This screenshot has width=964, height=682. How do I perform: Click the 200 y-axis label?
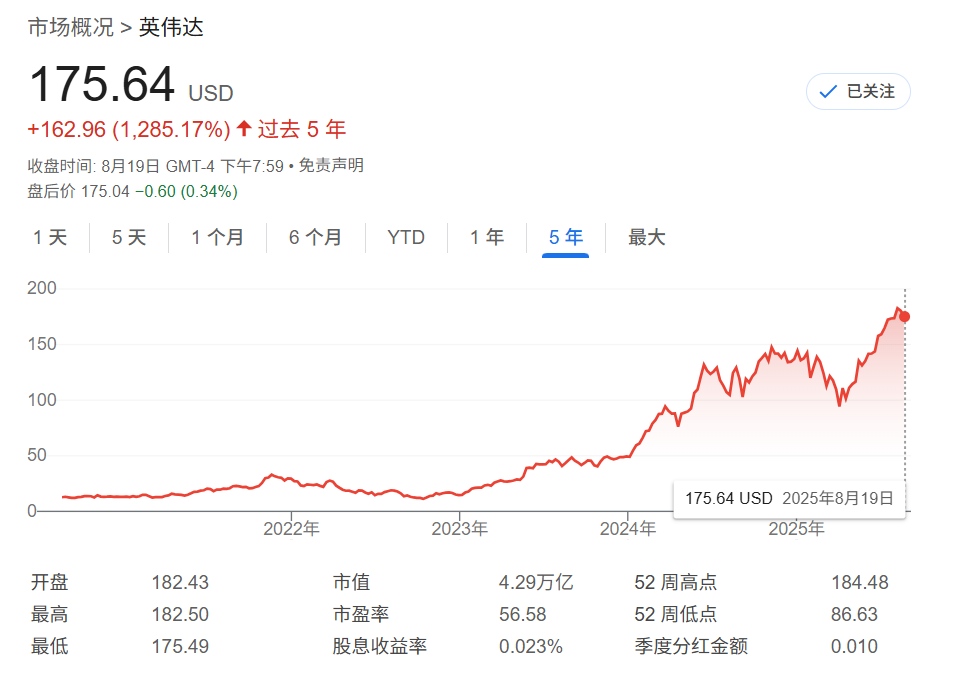tap(42, 288)
